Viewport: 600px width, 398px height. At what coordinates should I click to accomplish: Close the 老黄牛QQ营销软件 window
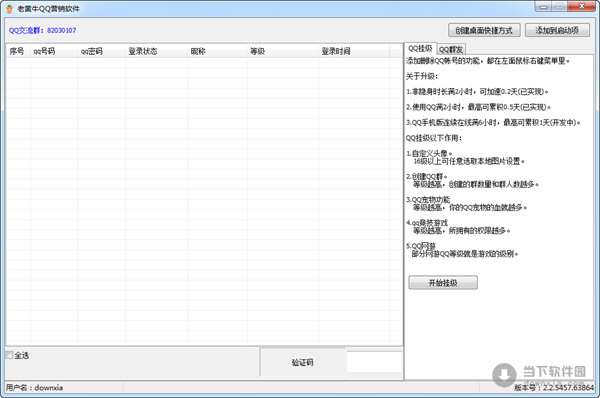(x=581, y=7)
